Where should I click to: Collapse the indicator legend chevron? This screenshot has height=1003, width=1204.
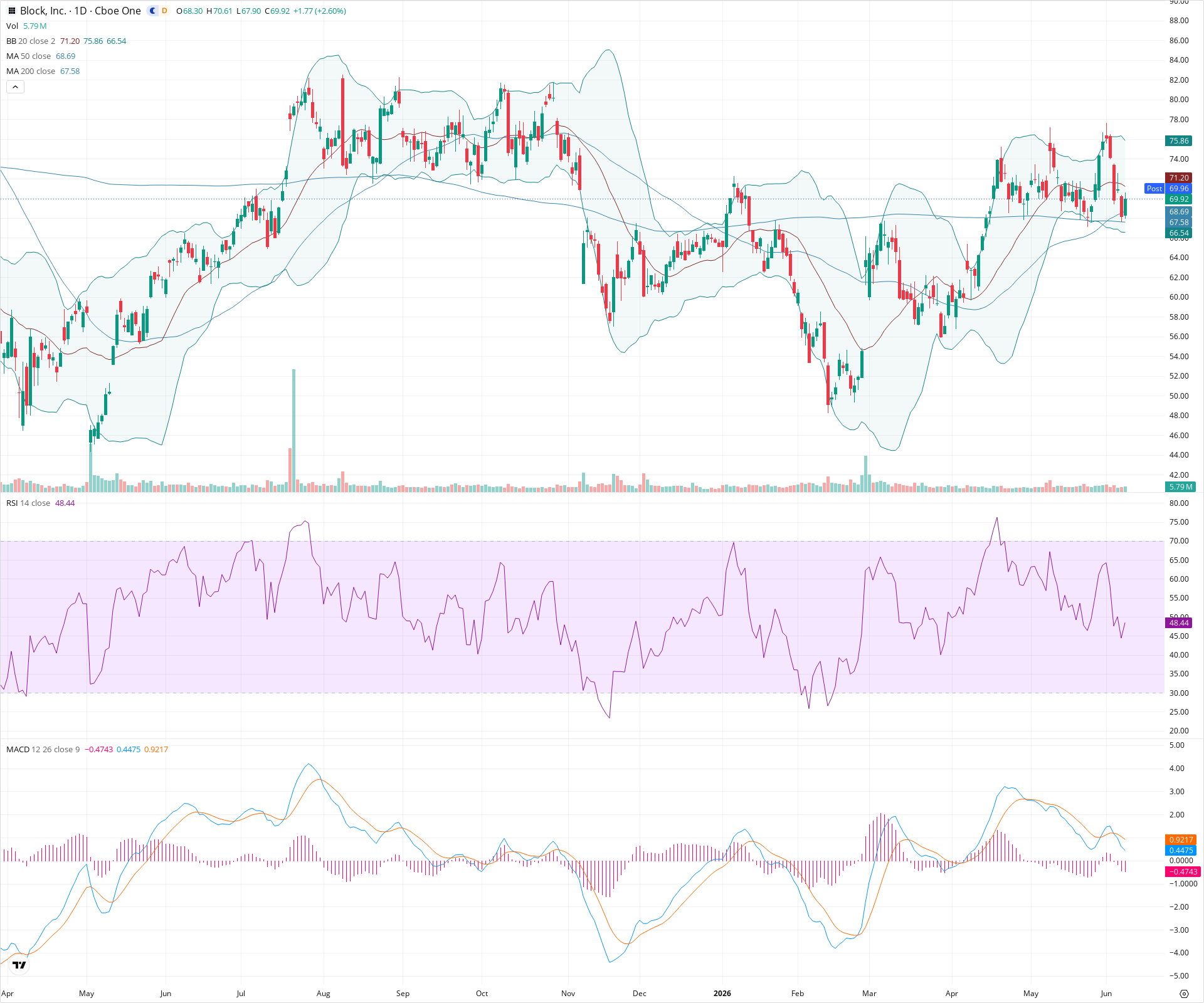click(15, 87)
